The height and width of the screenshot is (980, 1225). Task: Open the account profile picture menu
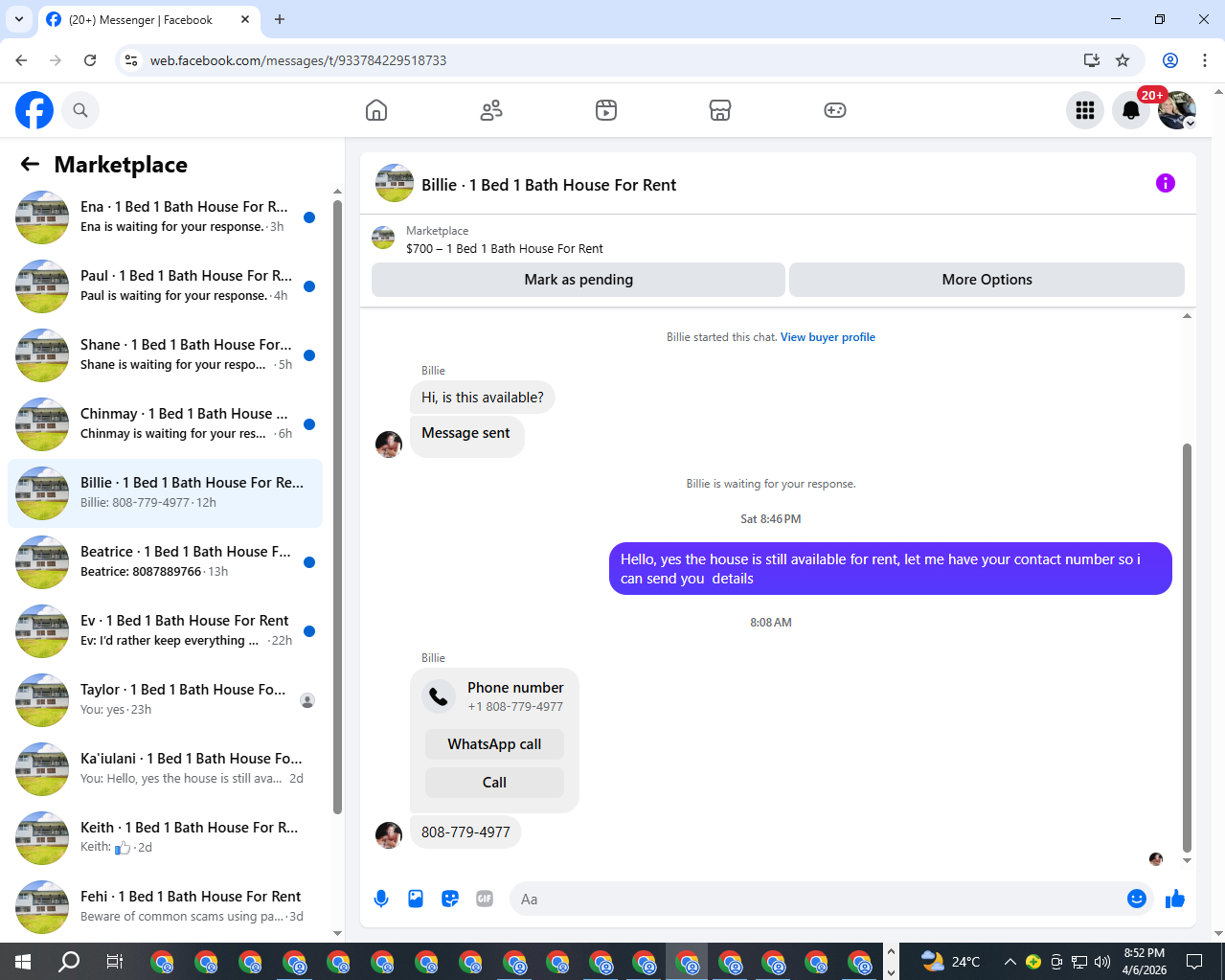(1177, 110)
